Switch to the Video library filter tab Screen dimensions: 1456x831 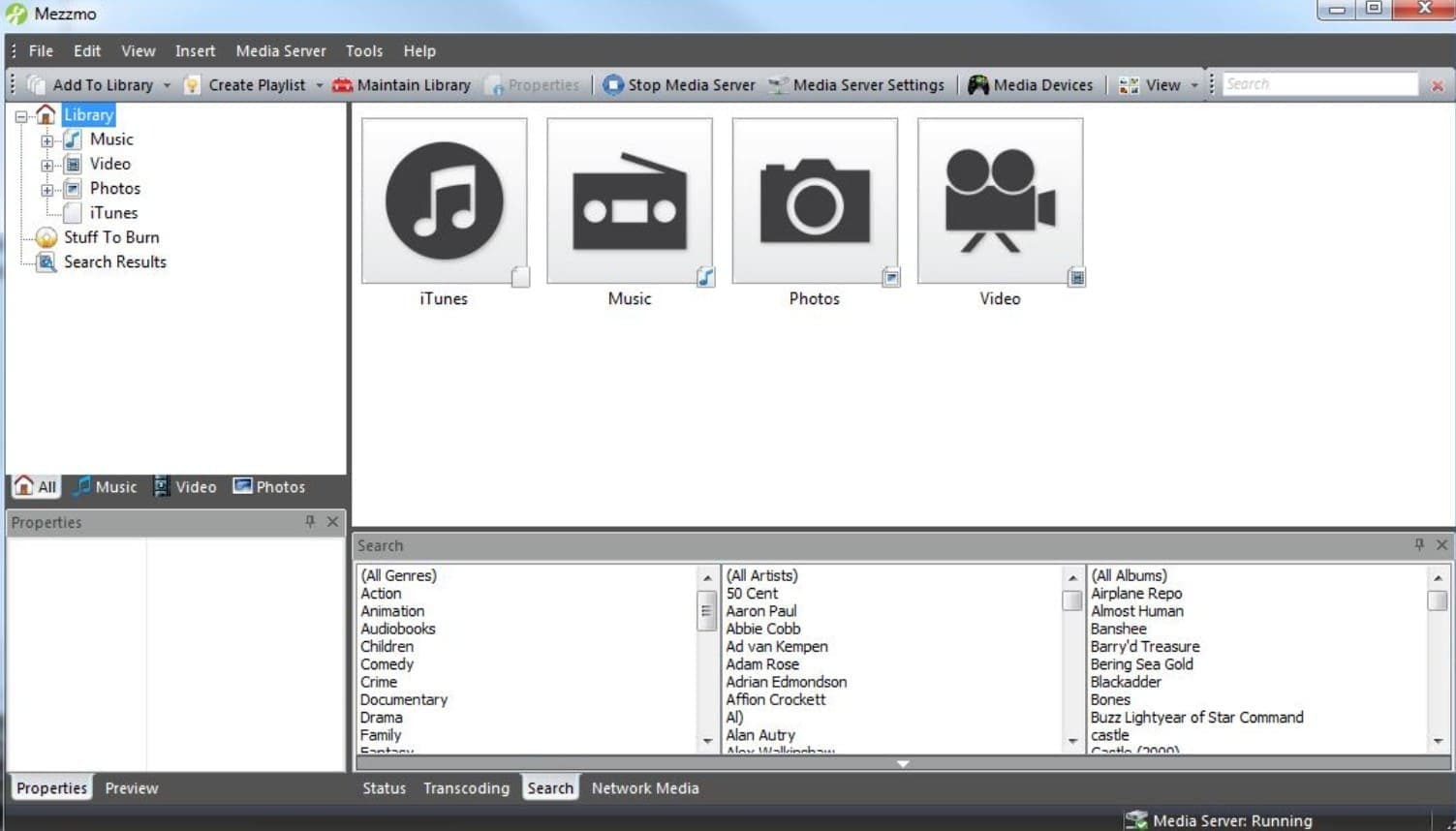pyautogui.click(x=184, y=486)
